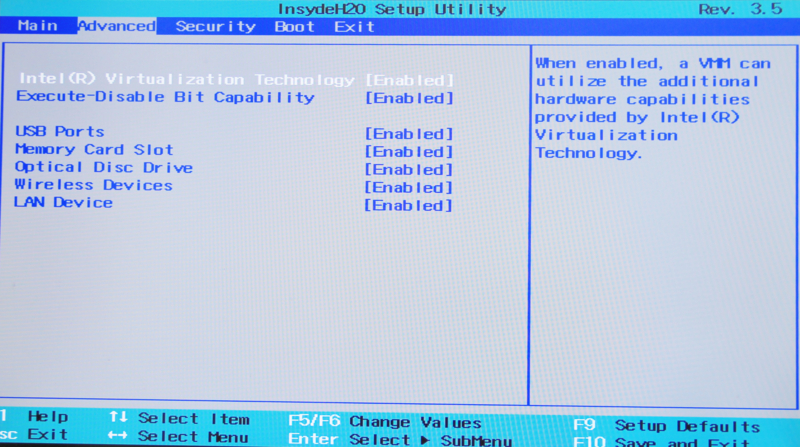Click the left-right arrow Select Menu icon
800x447 pixels.
point(117,435)
